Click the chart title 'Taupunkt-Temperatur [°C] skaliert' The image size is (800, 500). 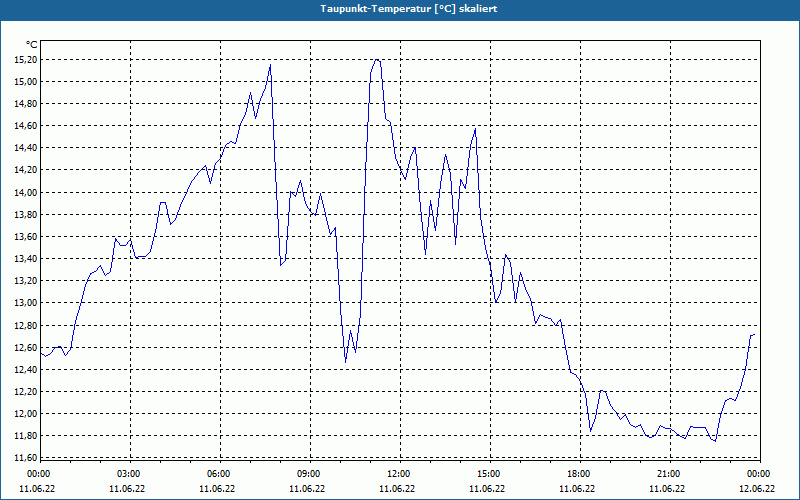point(409,9)
